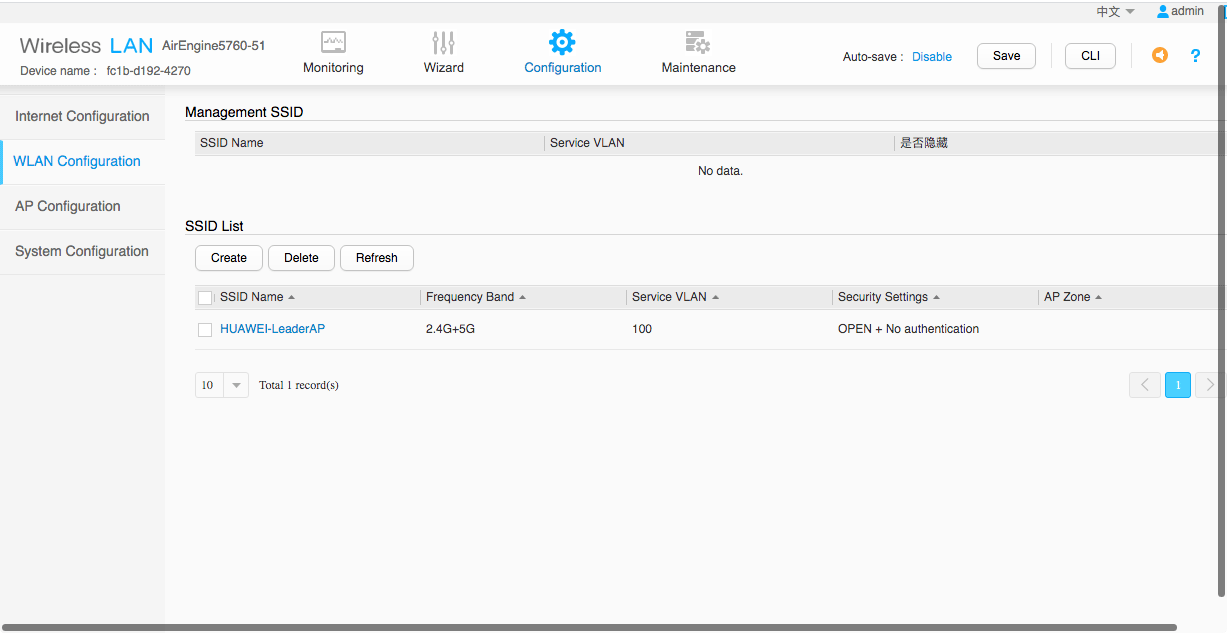Open the Maintenance tools icon
Screen dimensions: 1227x633
click(x=697, y=43)
